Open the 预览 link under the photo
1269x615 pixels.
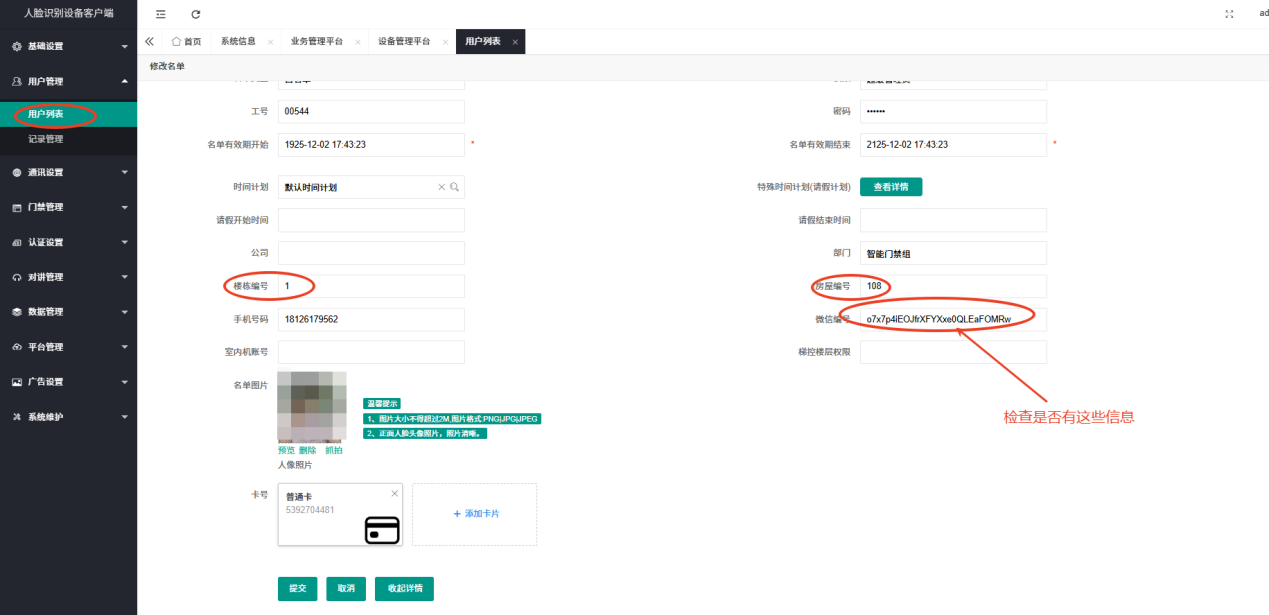tap(286, 450)
